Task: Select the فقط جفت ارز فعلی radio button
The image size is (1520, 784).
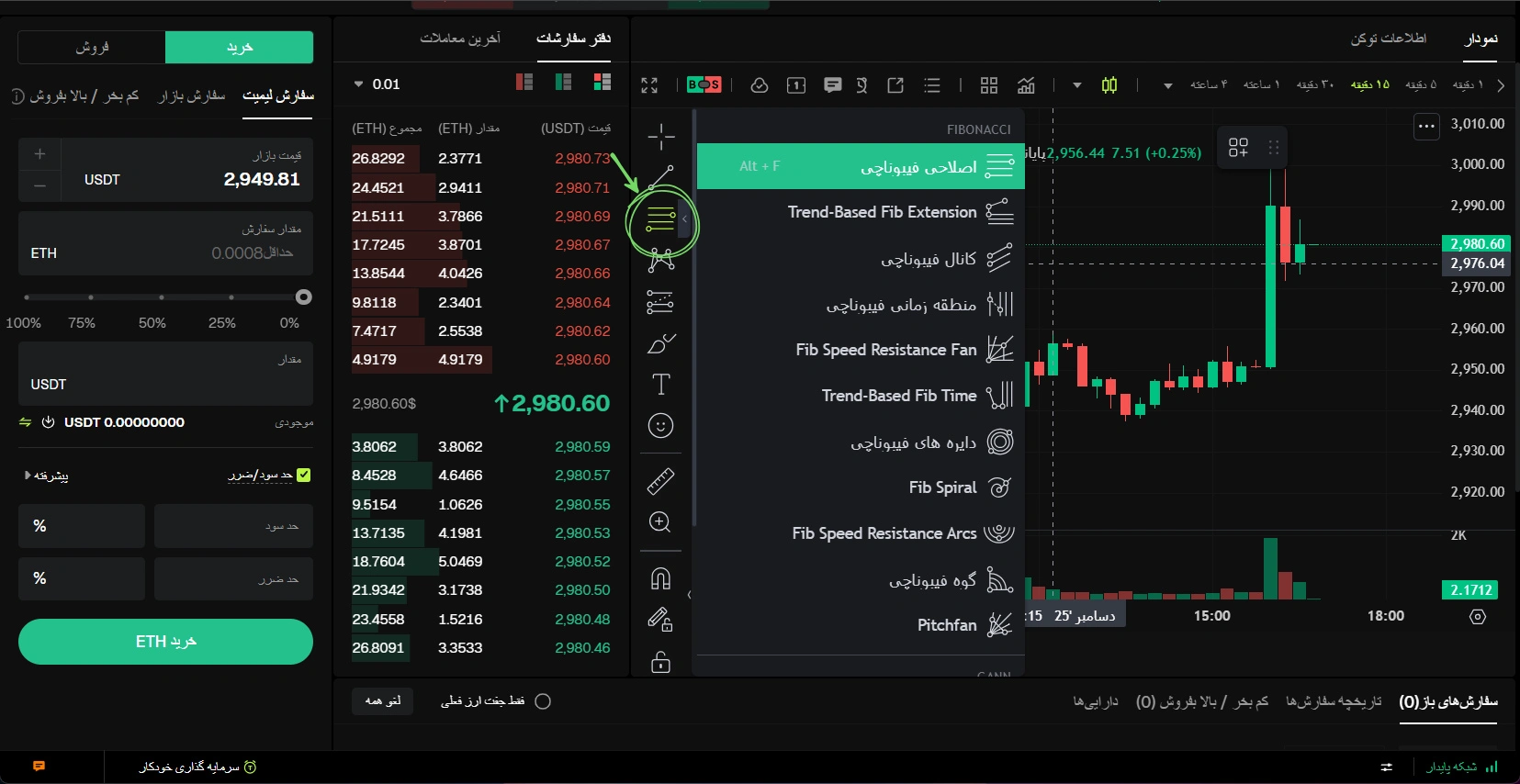Action: [x=543, y=701]
